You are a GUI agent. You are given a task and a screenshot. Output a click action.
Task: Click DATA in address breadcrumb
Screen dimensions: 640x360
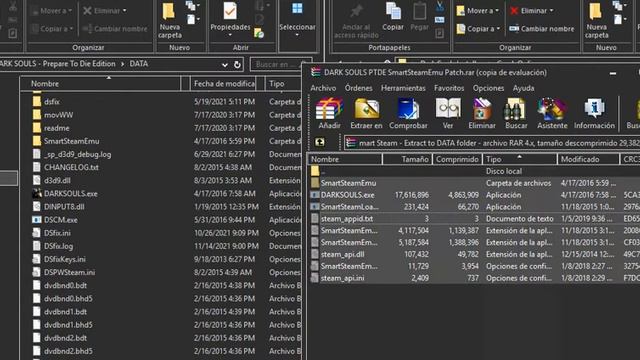coord(139,64)
